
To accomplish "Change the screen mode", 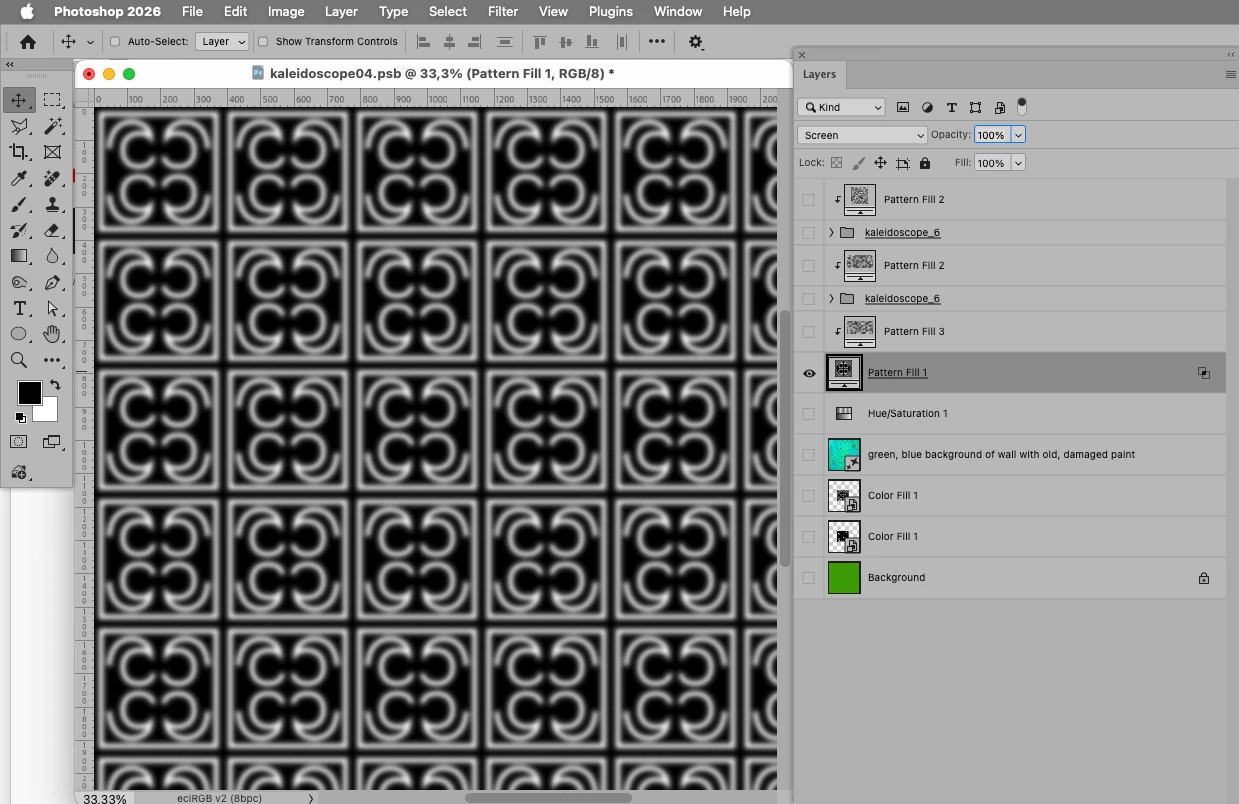I will click(52, 441).
